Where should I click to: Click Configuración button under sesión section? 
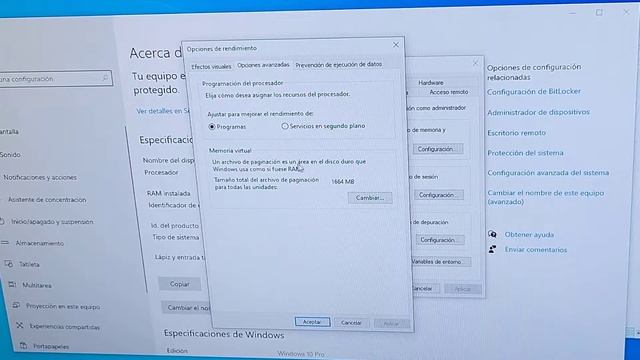438,195
